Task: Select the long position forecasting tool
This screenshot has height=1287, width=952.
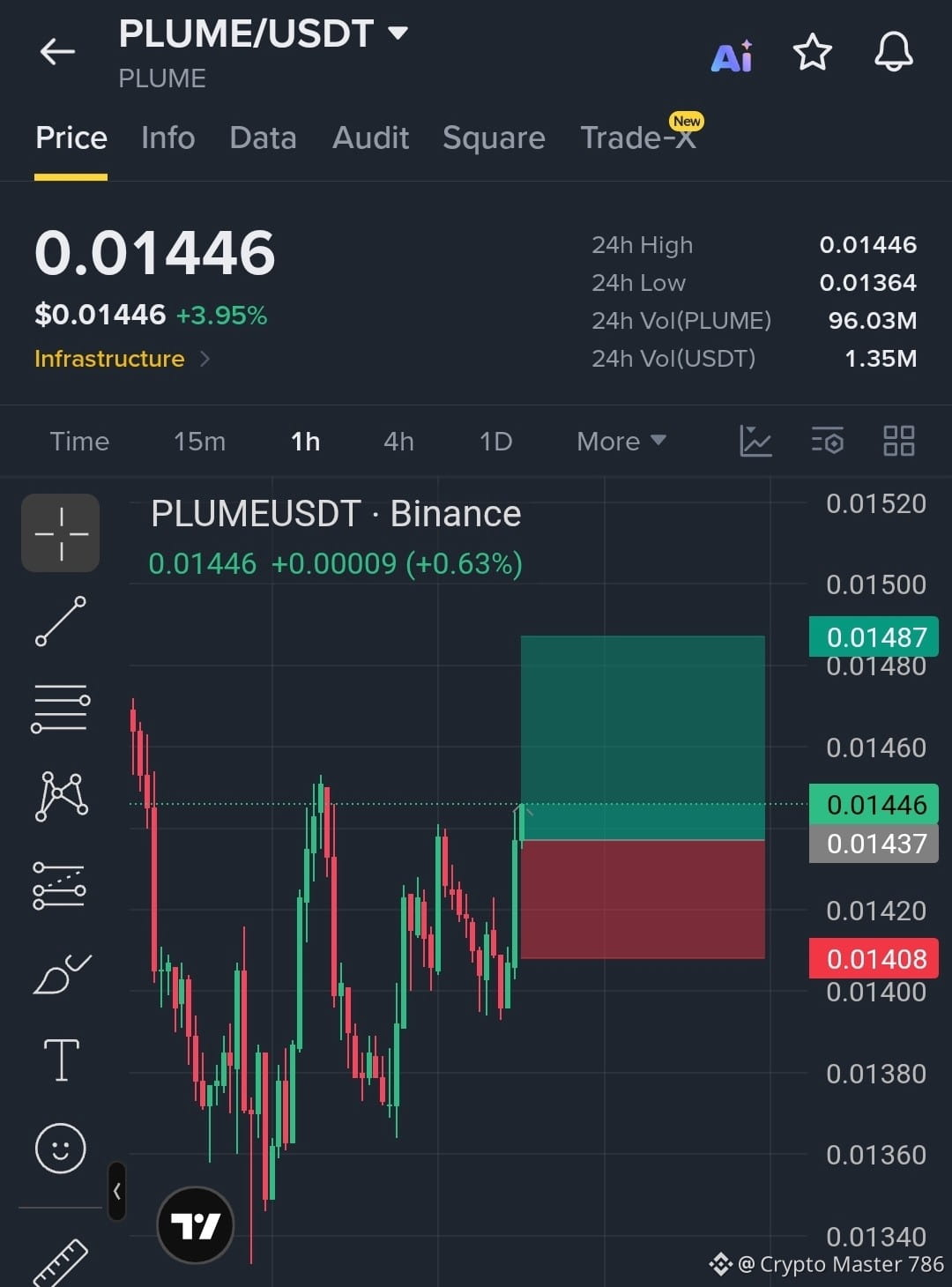Action: point(61,884)
